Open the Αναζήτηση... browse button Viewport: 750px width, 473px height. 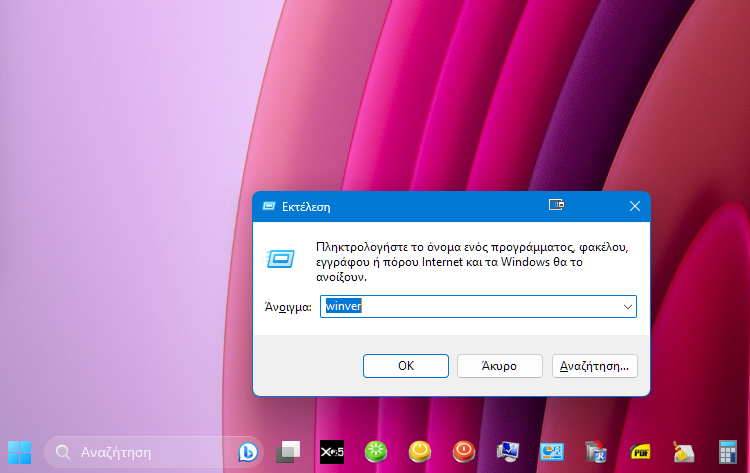click(595, 366)
